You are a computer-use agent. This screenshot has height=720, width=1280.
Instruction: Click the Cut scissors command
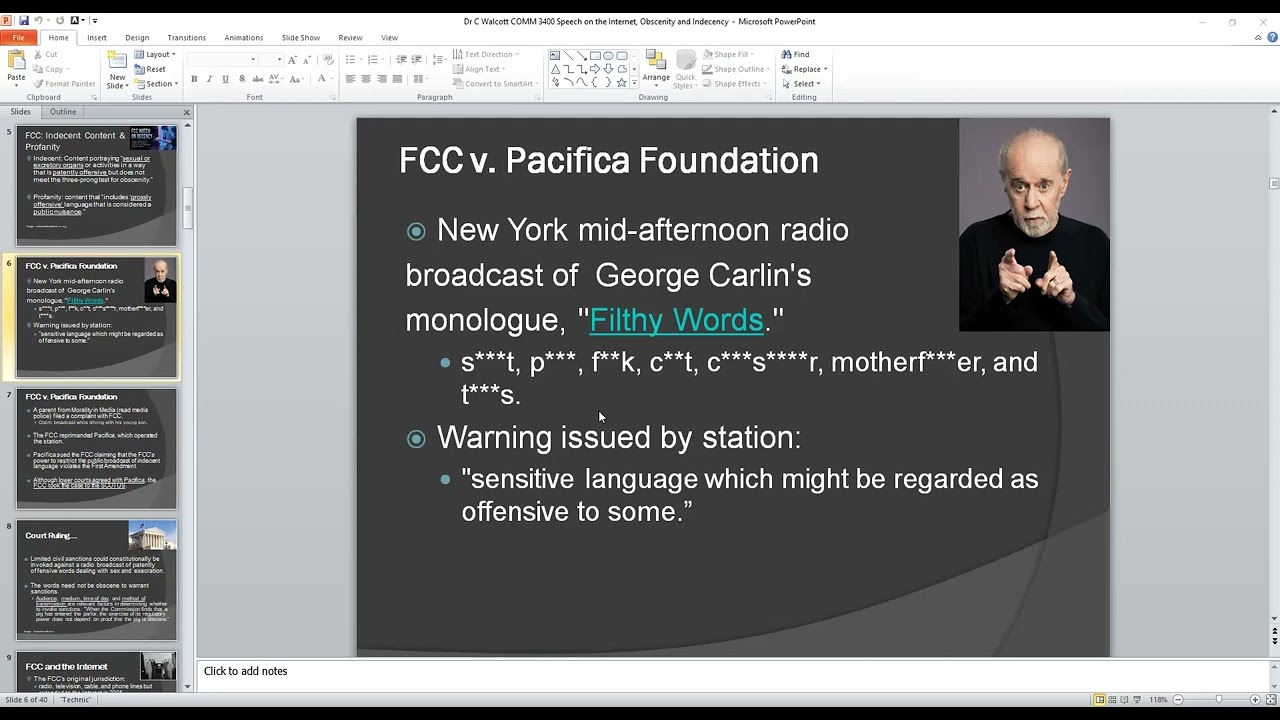[x=45, y=54]
